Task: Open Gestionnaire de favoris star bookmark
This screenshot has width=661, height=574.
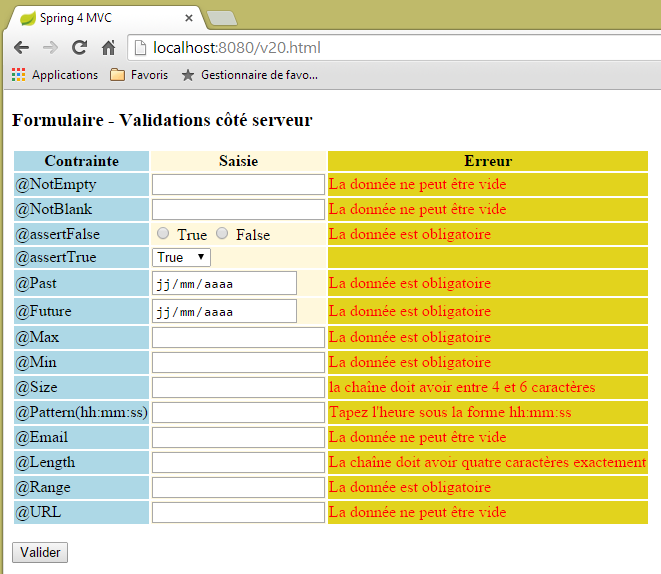Action: [249, 75]
